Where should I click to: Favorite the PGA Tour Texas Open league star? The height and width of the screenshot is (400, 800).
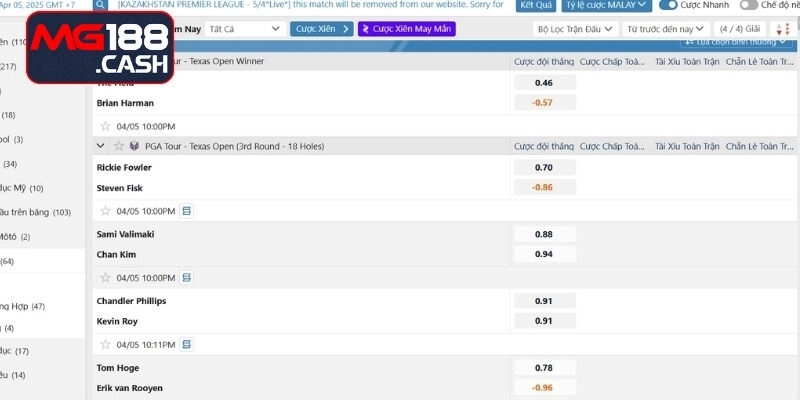[x=118, y=146]
